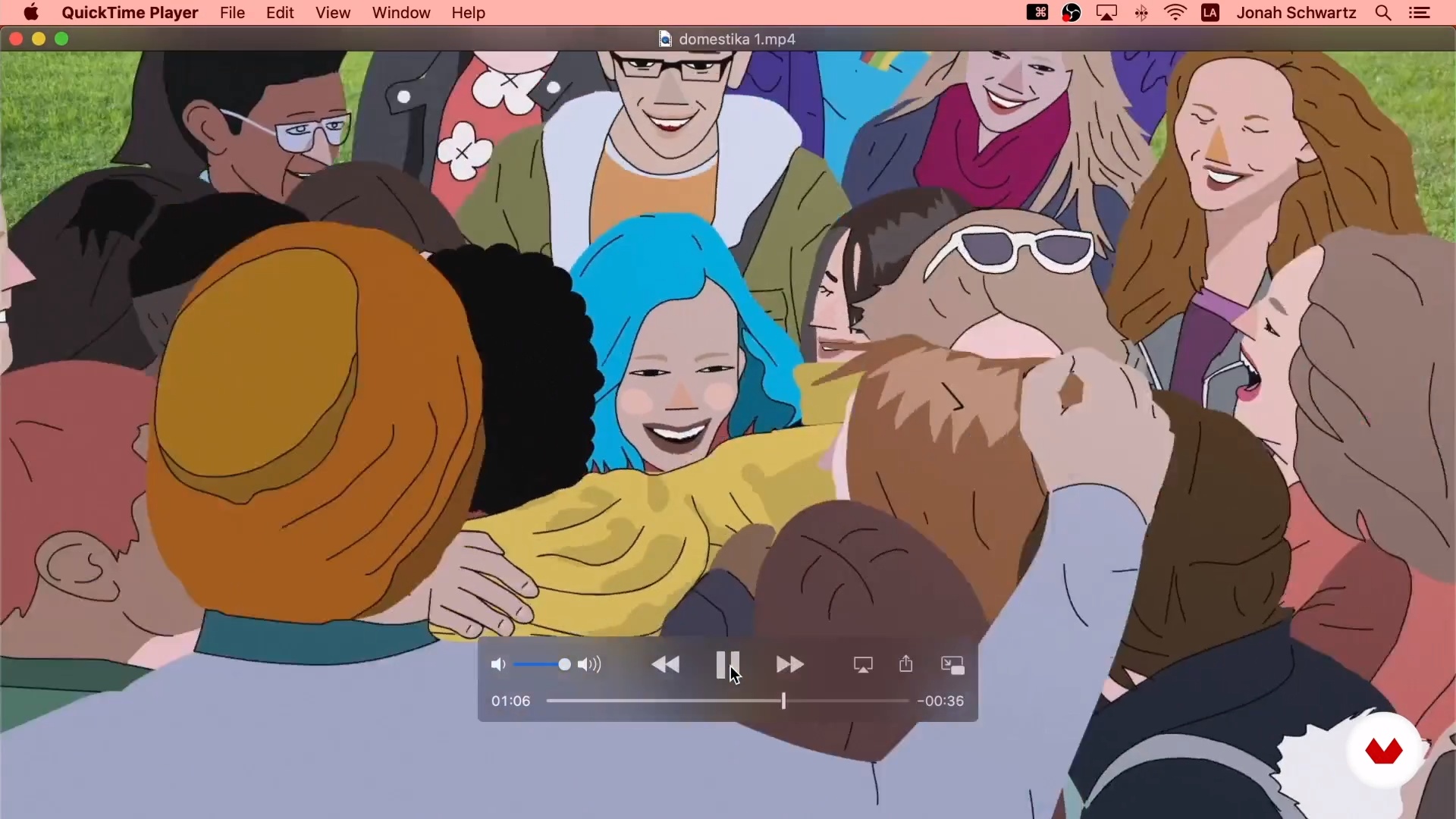Mute audio via small speaker icon
Screen dimensions: 1456x819
tap(498, 665)
